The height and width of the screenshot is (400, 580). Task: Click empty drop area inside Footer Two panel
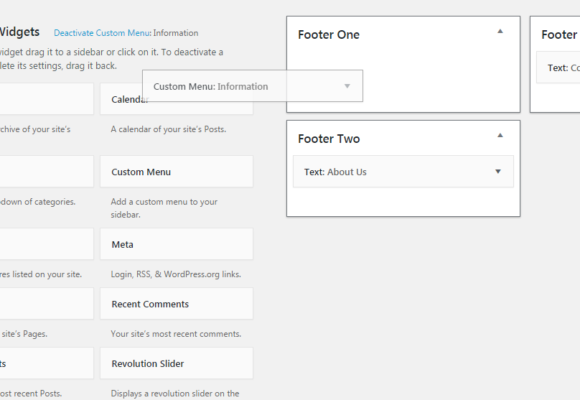pos(403,202)
